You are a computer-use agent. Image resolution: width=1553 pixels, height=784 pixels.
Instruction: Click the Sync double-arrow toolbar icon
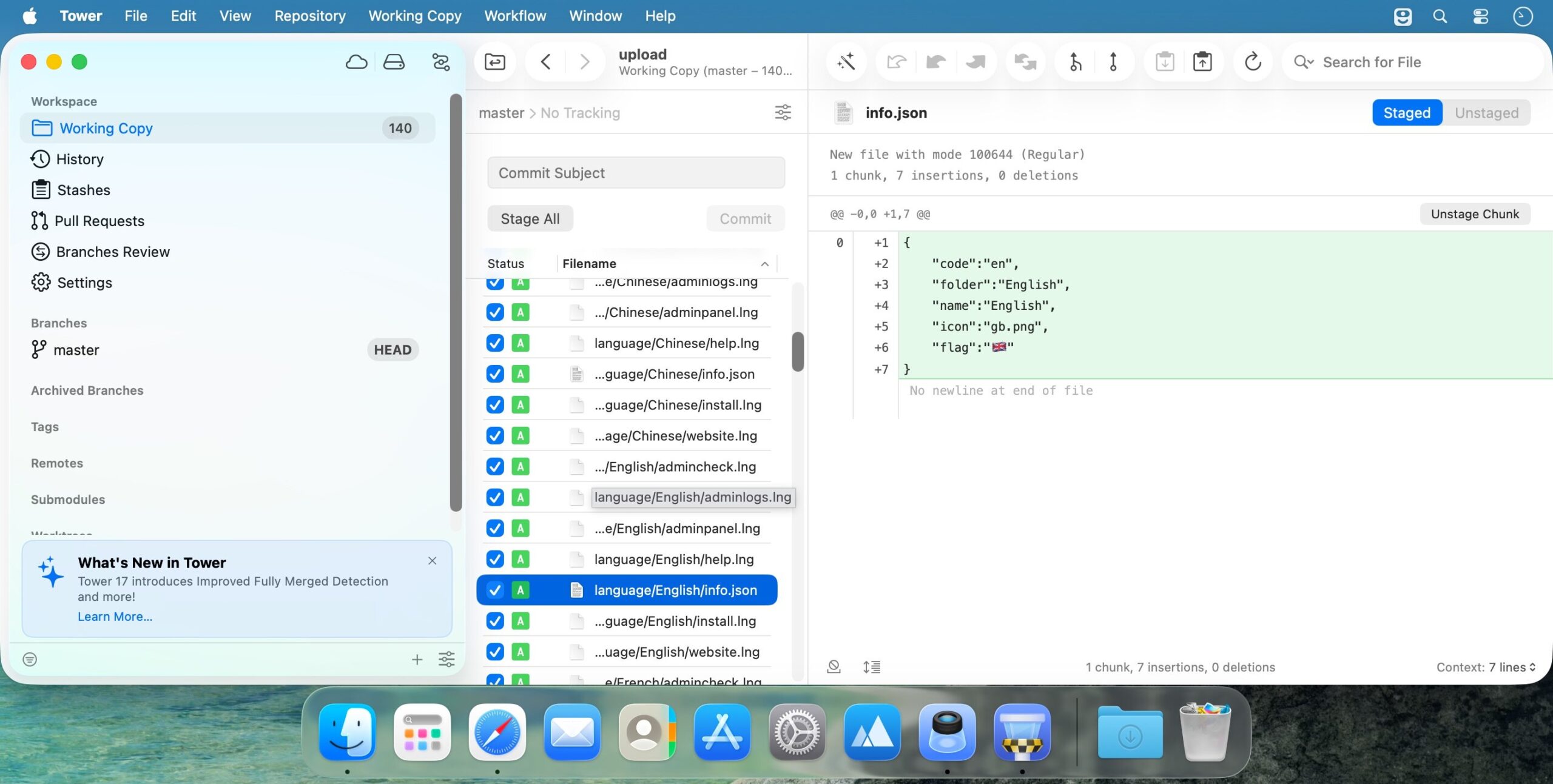tap(1025, 62)
